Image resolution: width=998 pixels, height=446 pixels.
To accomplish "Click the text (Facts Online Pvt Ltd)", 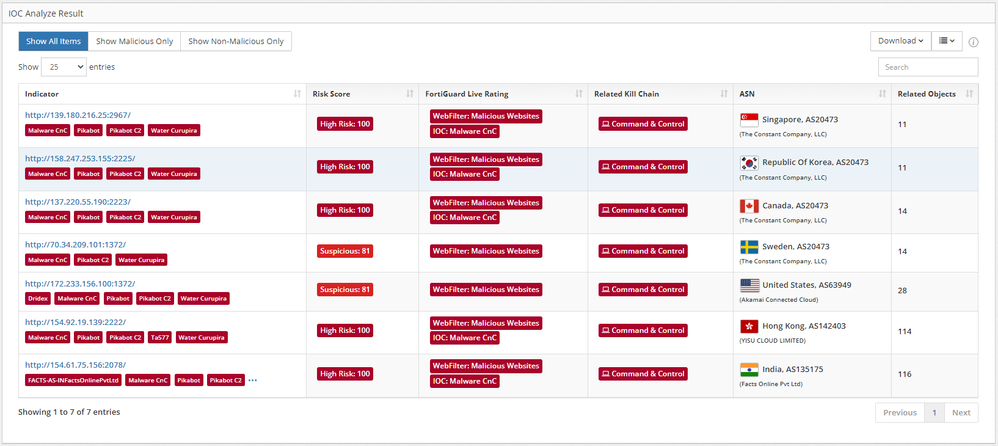I will [x=771, y=384].
